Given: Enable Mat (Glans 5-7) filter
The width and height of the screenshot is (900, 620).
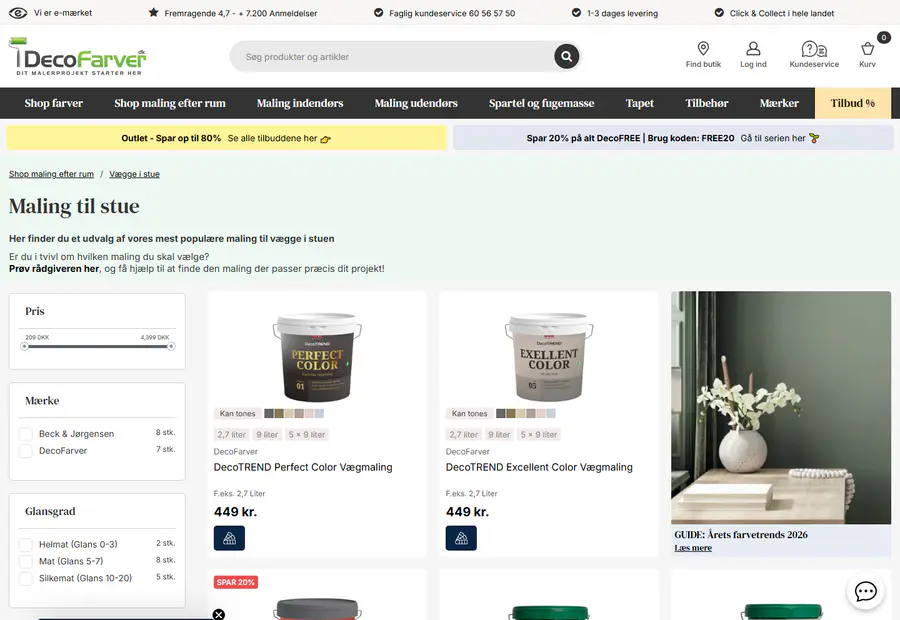Looking at the screenshot, I should [x=25, y=561].
